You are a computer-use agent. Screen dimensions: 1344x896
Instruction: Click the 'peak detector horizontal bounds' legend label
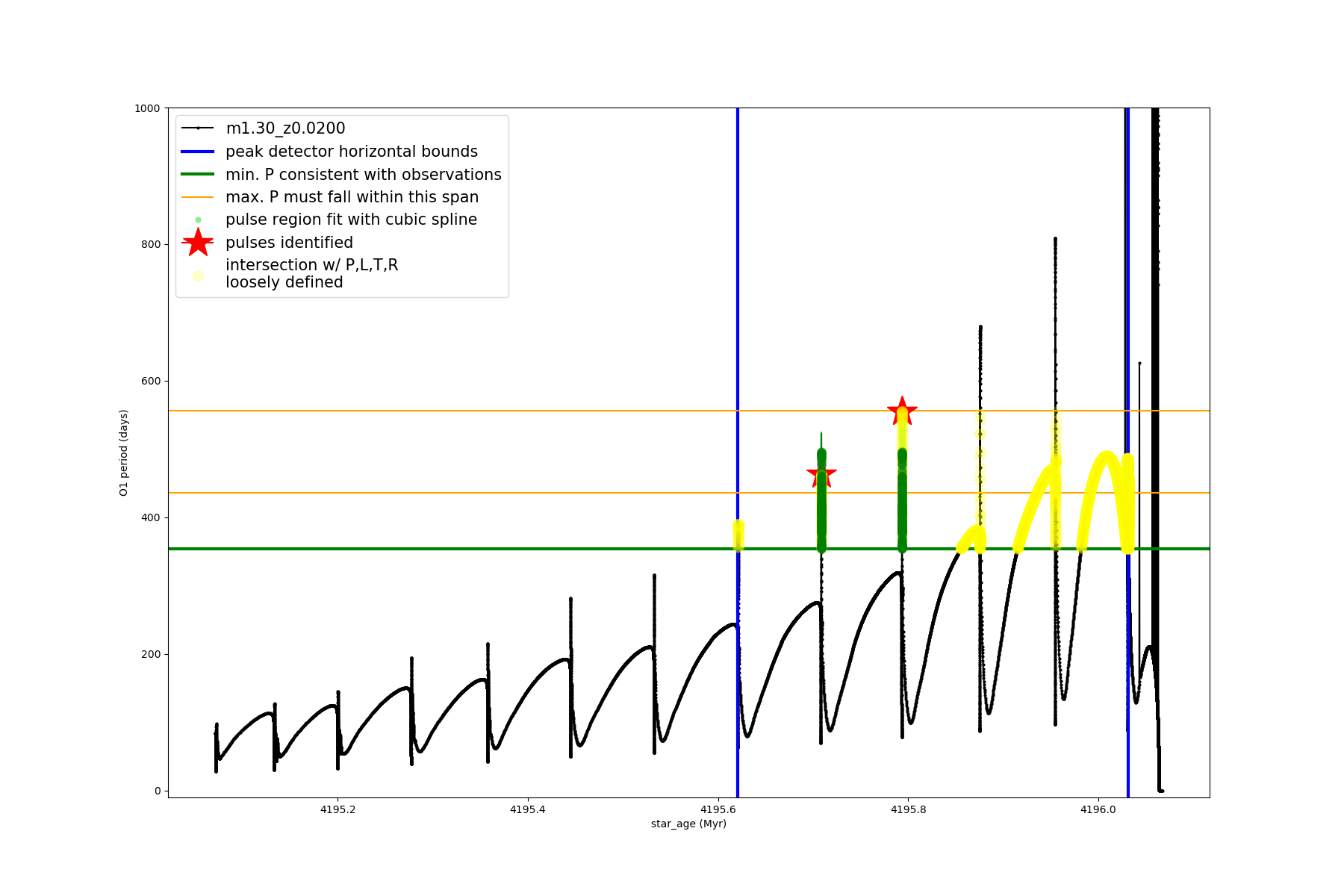tap(352, 152)
